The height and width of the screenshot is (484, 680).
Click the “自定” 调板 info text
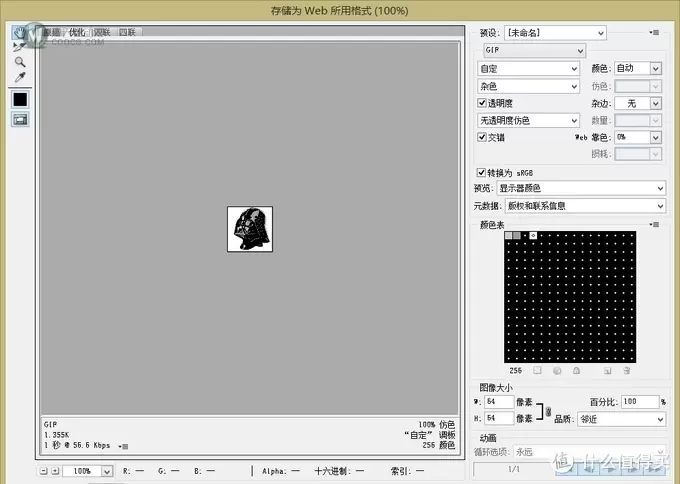pyautogui.click(x=429, y=435)
